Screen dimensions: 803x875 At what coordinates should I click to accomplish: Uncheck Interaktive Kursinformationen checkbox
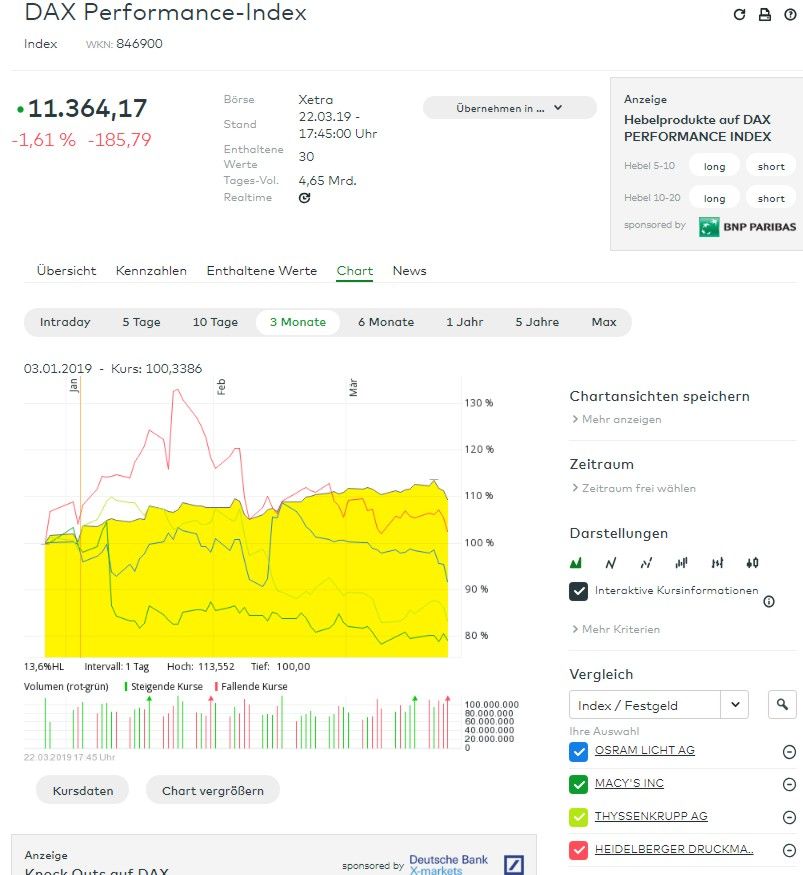578,591
